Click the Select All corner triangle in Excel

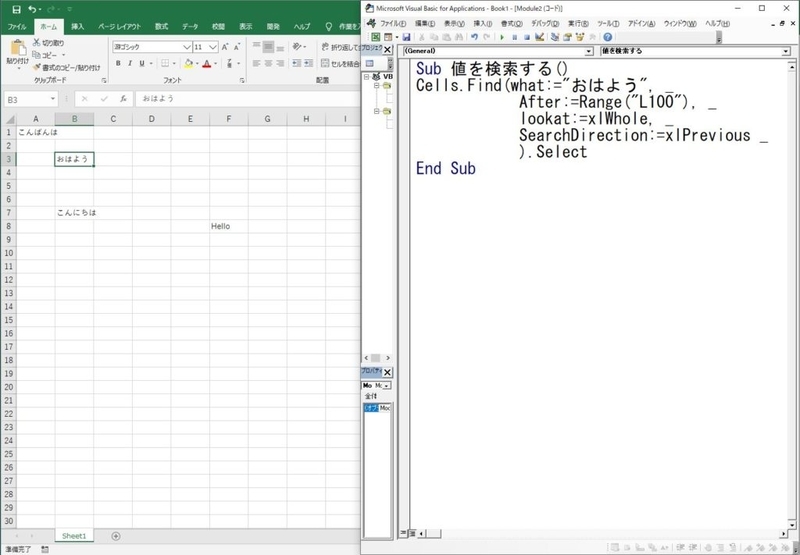[10, 119]
